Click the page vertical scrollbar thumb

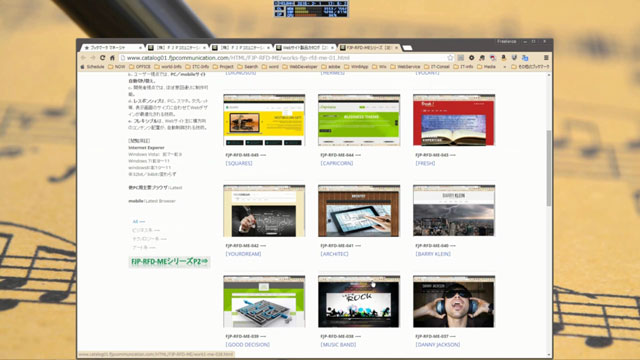click(x=549, y=168)
